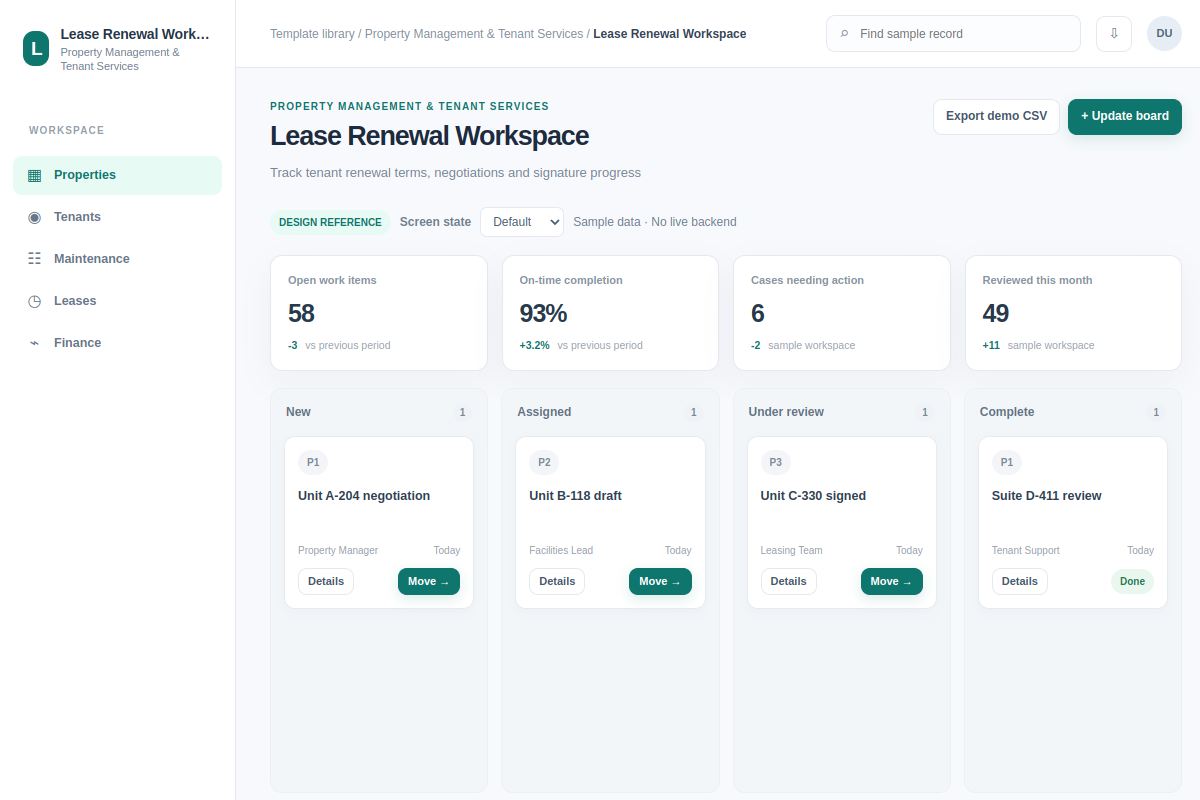Click the DESIGN REFERENCE tag
1200x800 pixels.
click(330, 222)
